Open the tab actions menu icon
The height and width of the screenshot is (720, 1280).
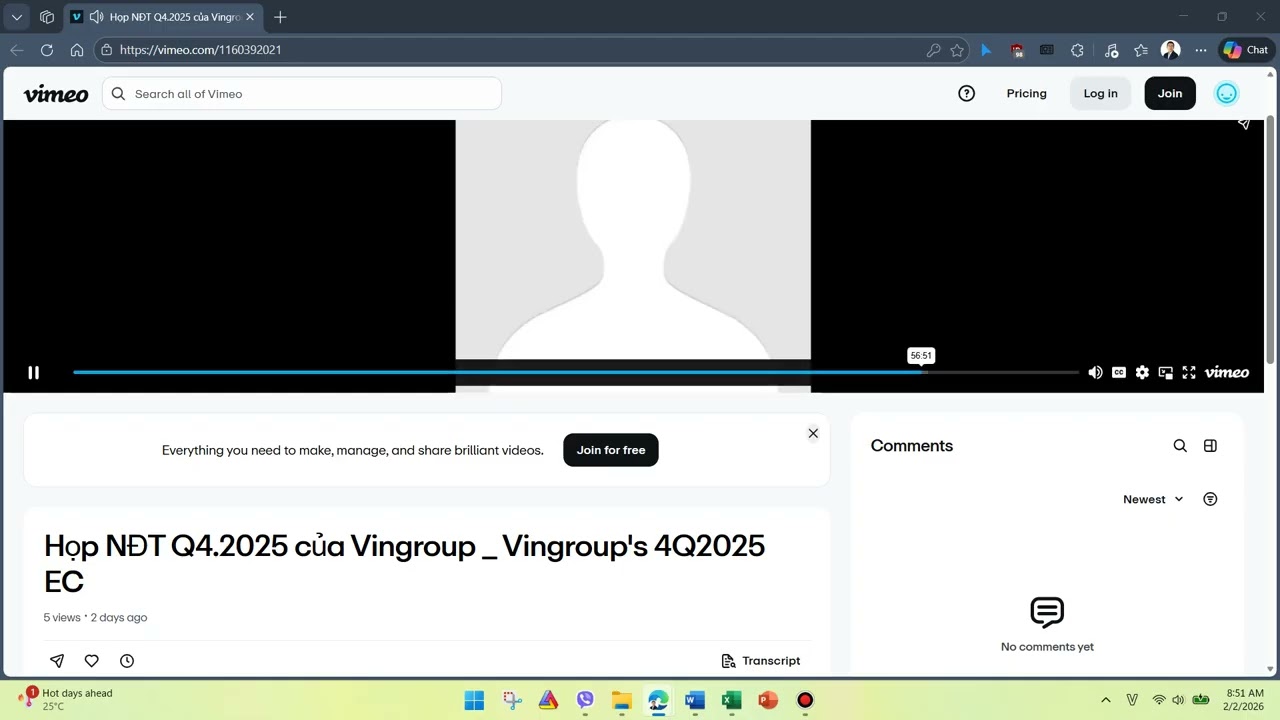click(47, 17)
